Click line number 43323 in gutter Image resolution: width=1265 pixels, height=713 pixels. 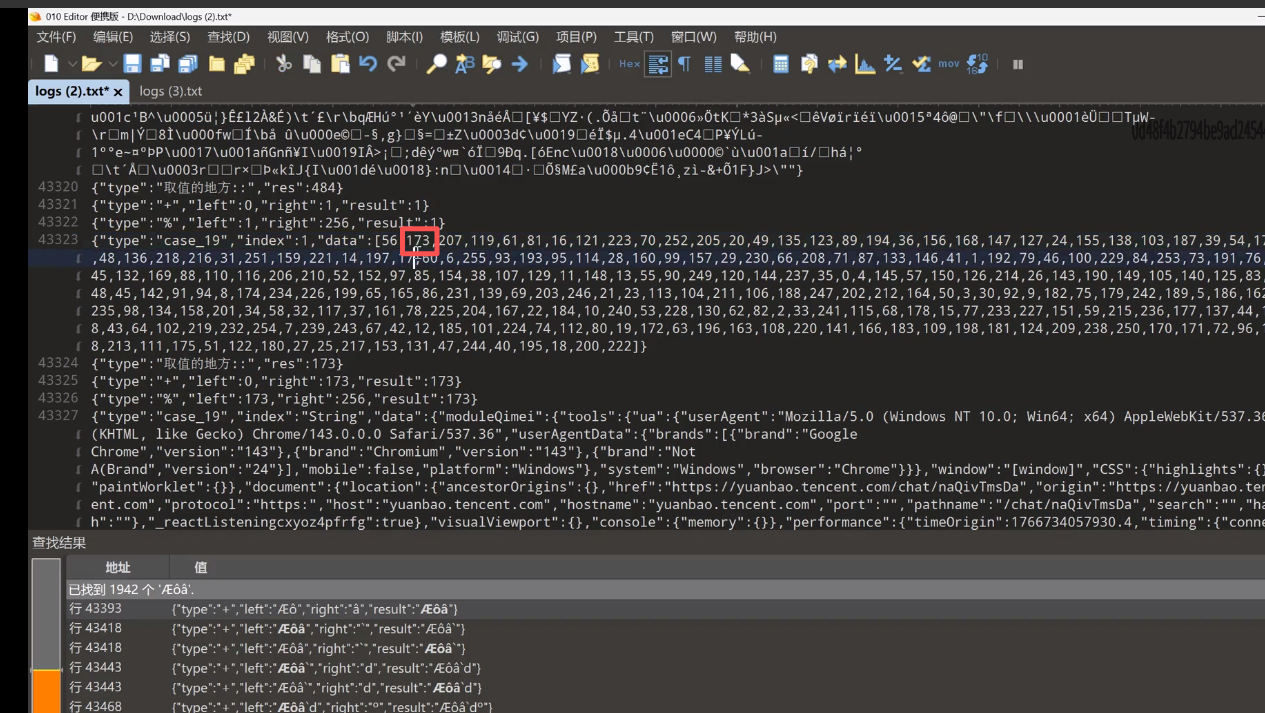tap(57, 240)
